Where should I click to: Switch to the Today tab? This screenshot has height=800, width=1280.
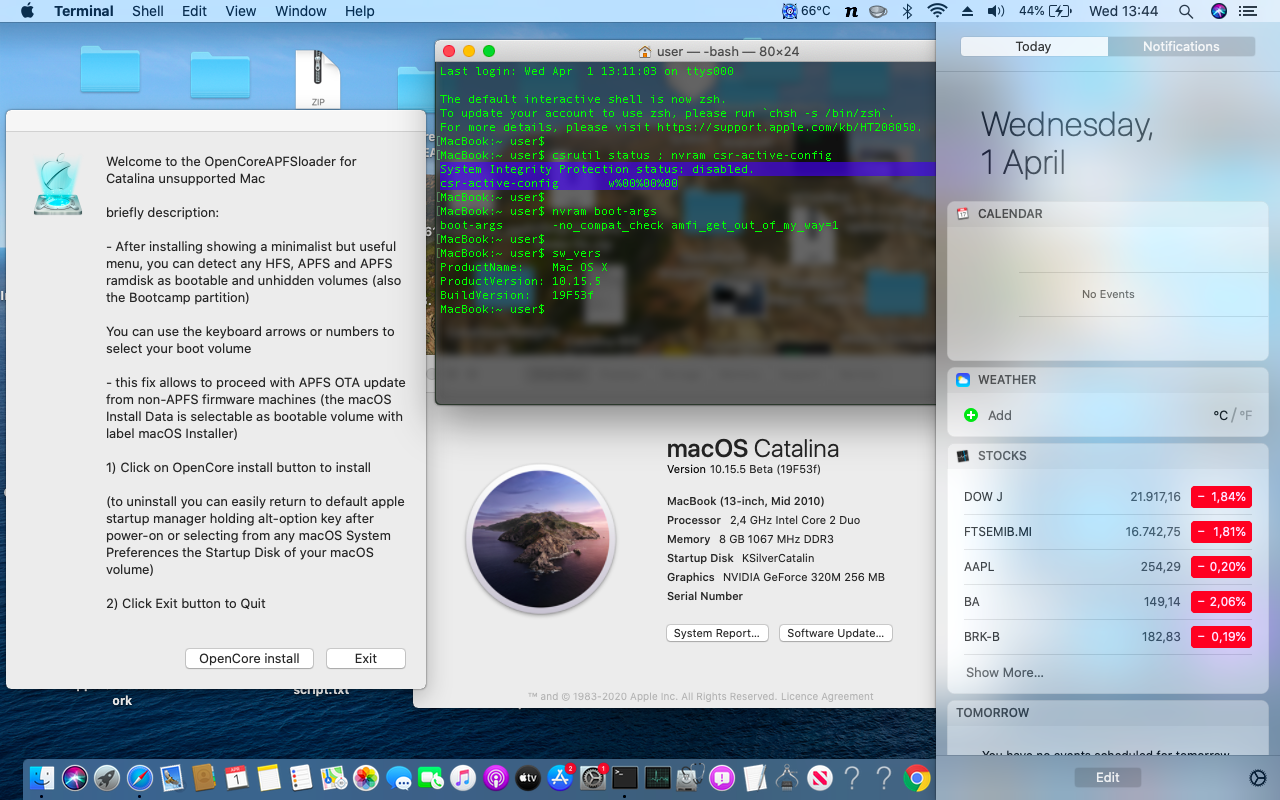[1033, 46]
